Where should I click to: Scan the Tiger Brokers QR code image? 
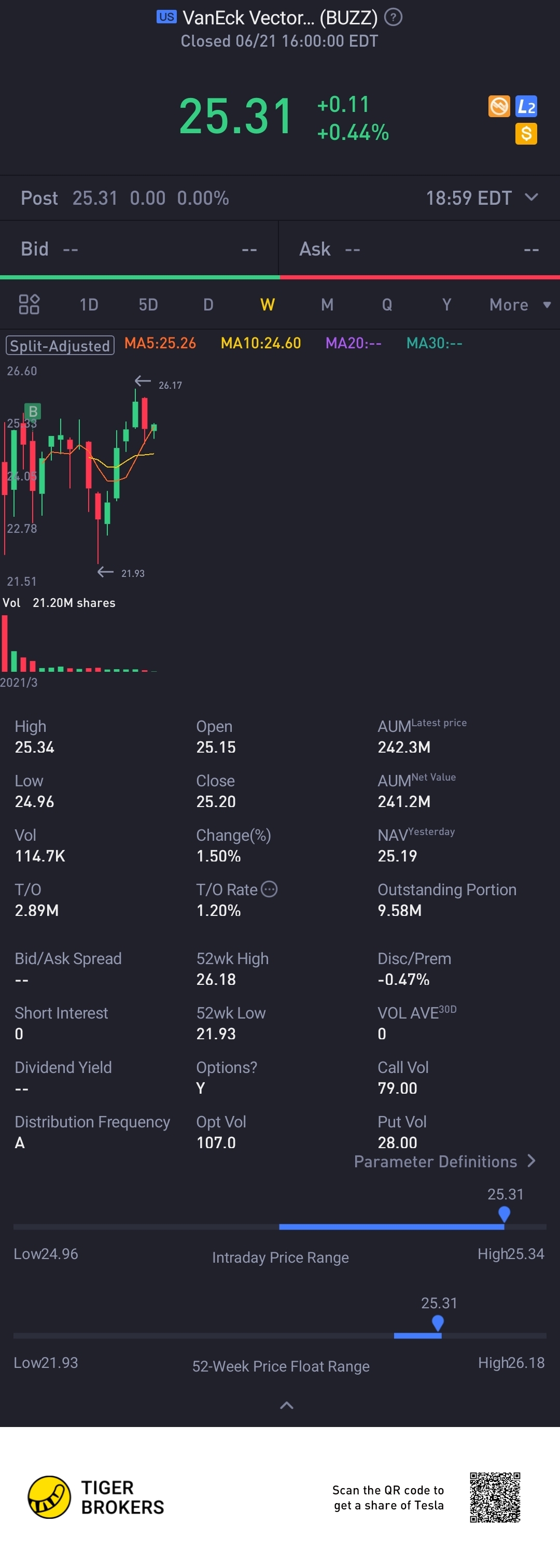[x=494, y=1497]
